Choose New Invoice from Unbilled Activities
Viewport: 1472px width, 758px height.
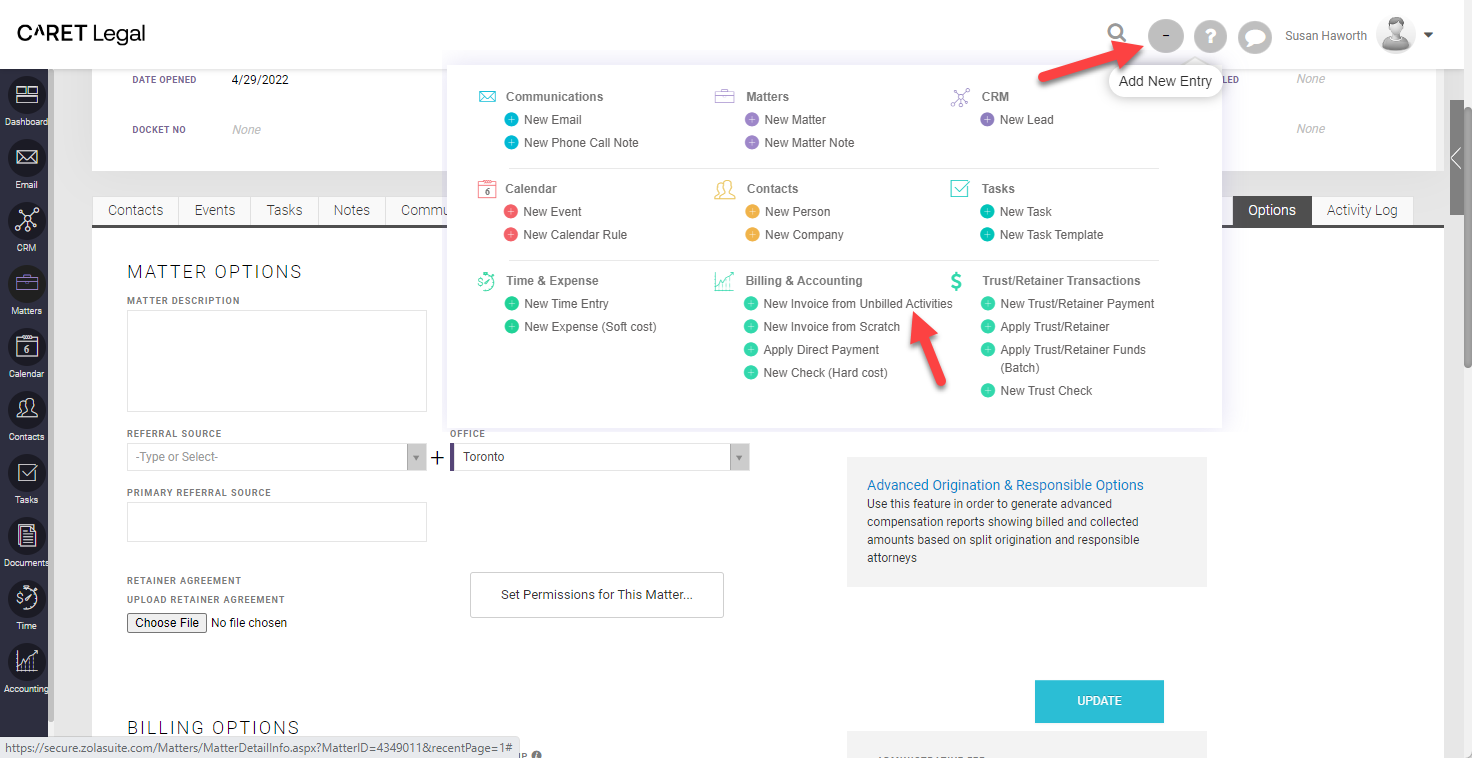tap(858, 304)
